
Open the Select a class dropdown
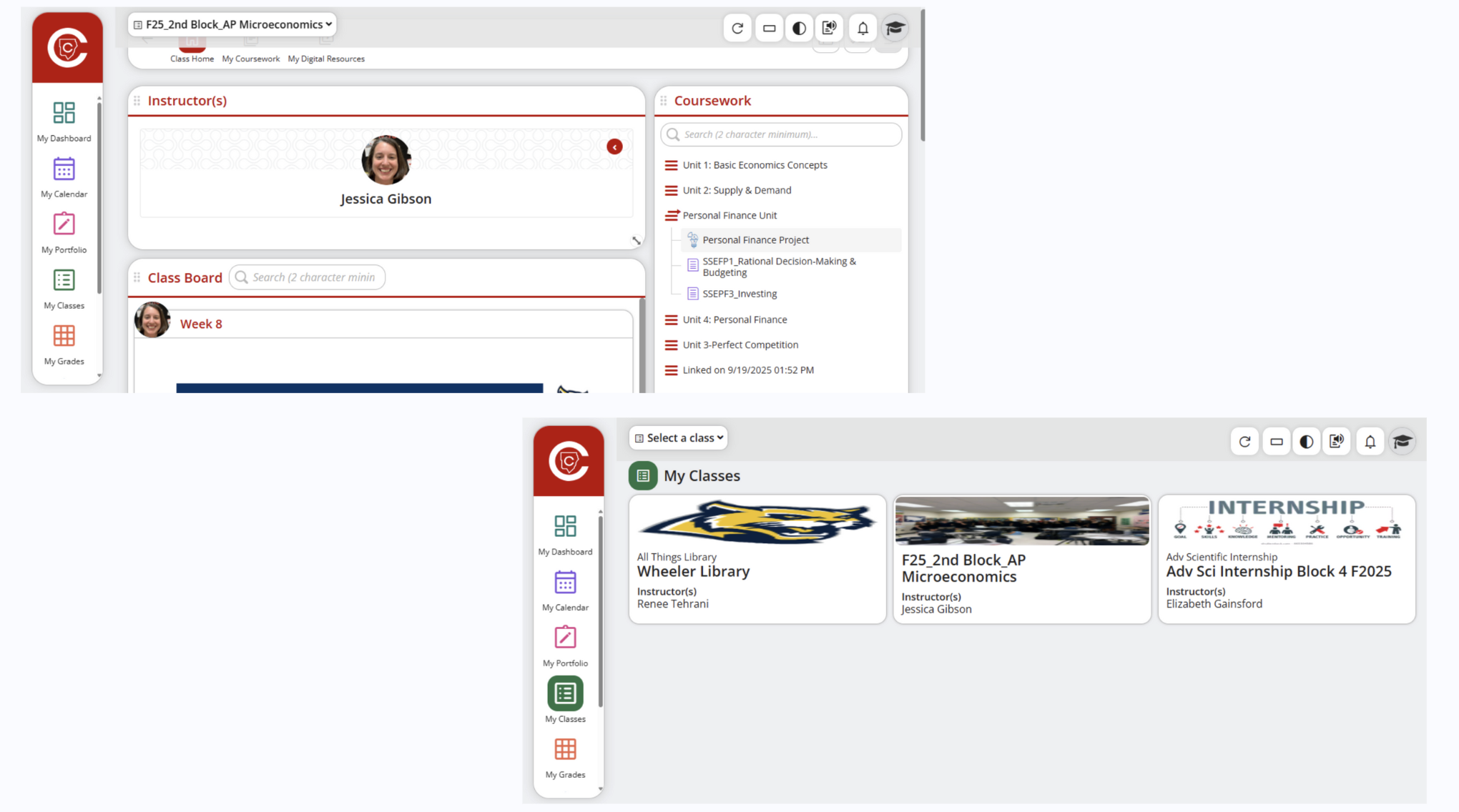tap(678, 438)
